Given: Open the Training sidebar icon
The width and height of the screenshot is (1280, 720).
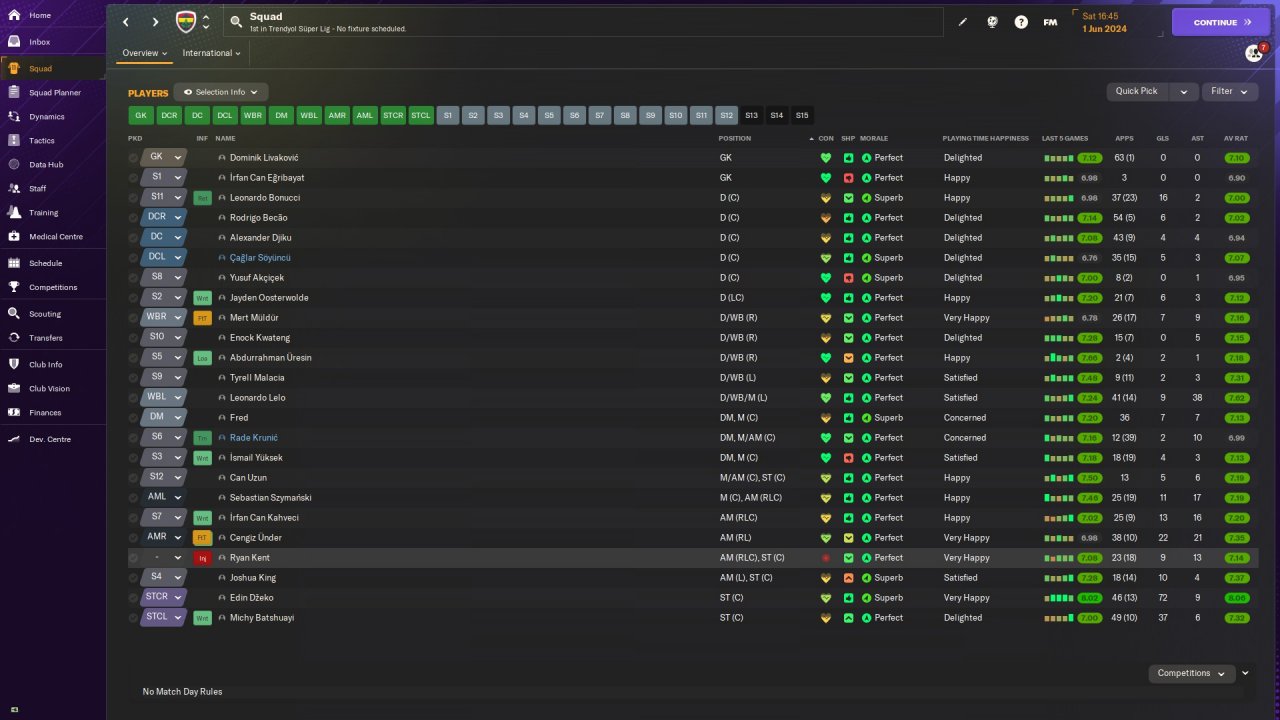Looking at the screenshot, I should (14, 212).
